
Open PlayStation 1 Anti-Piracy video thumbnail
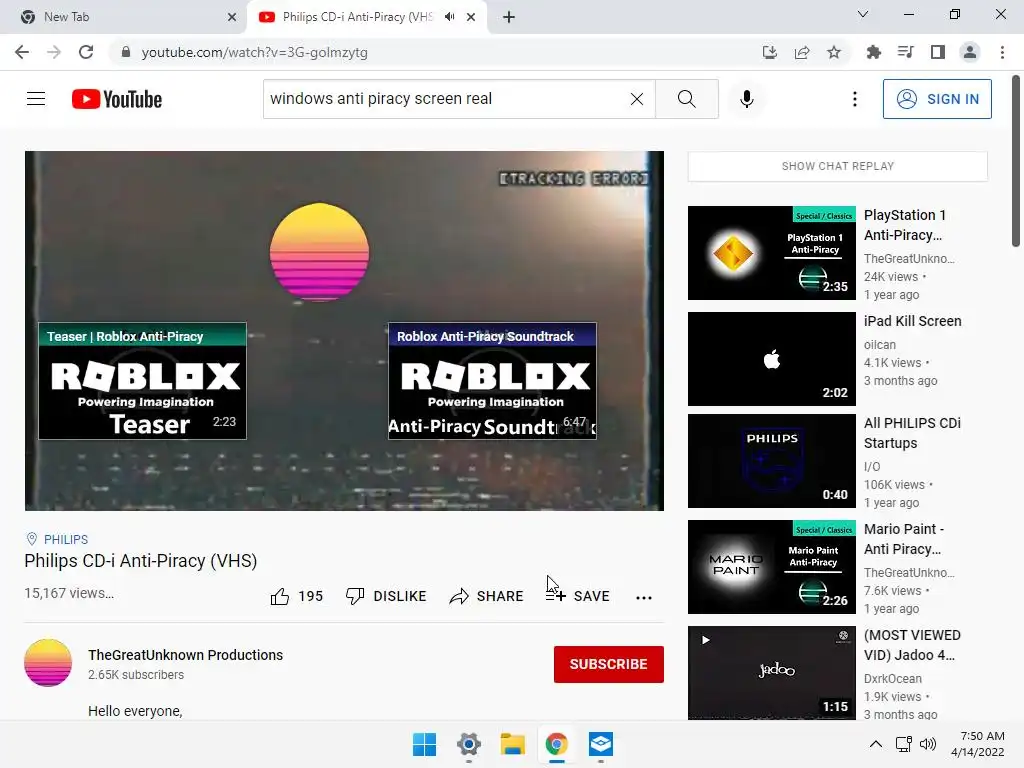click(772, 253)
